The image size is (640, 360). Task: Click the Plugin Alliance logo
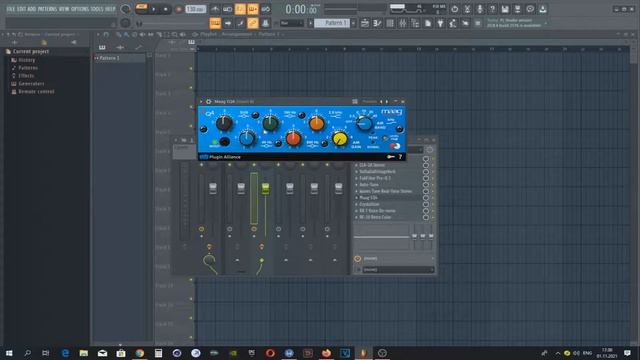(x=220, y=157)
